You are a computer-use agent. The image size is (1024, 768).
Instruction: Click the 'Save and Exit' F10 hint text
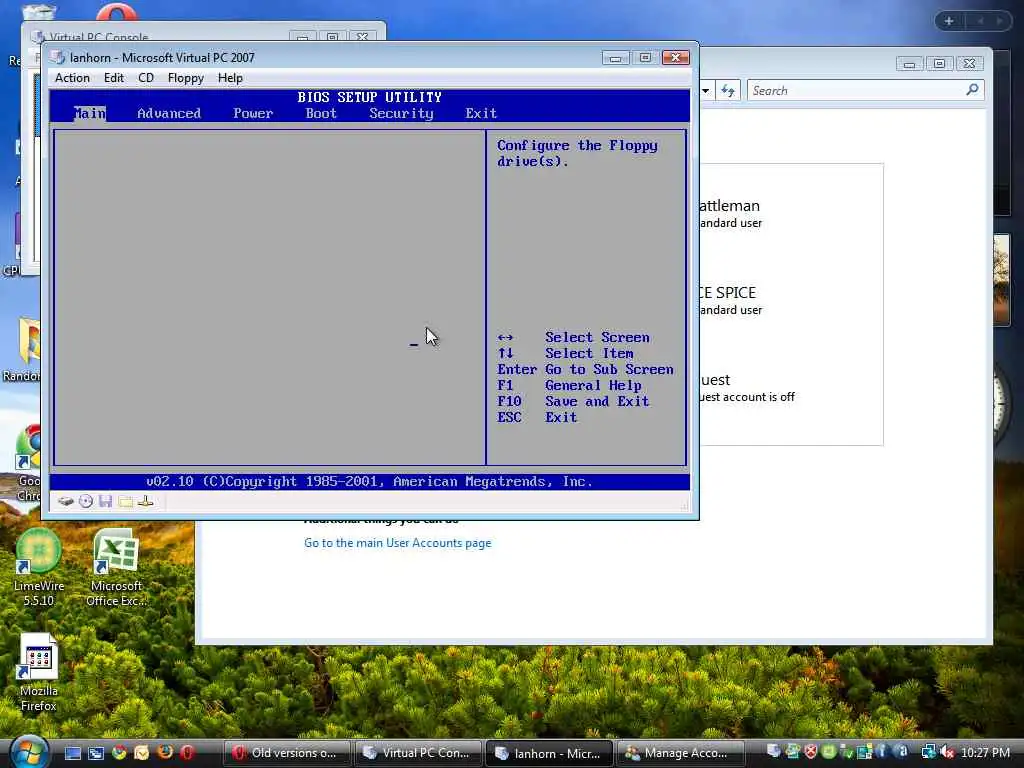(597, 401)
